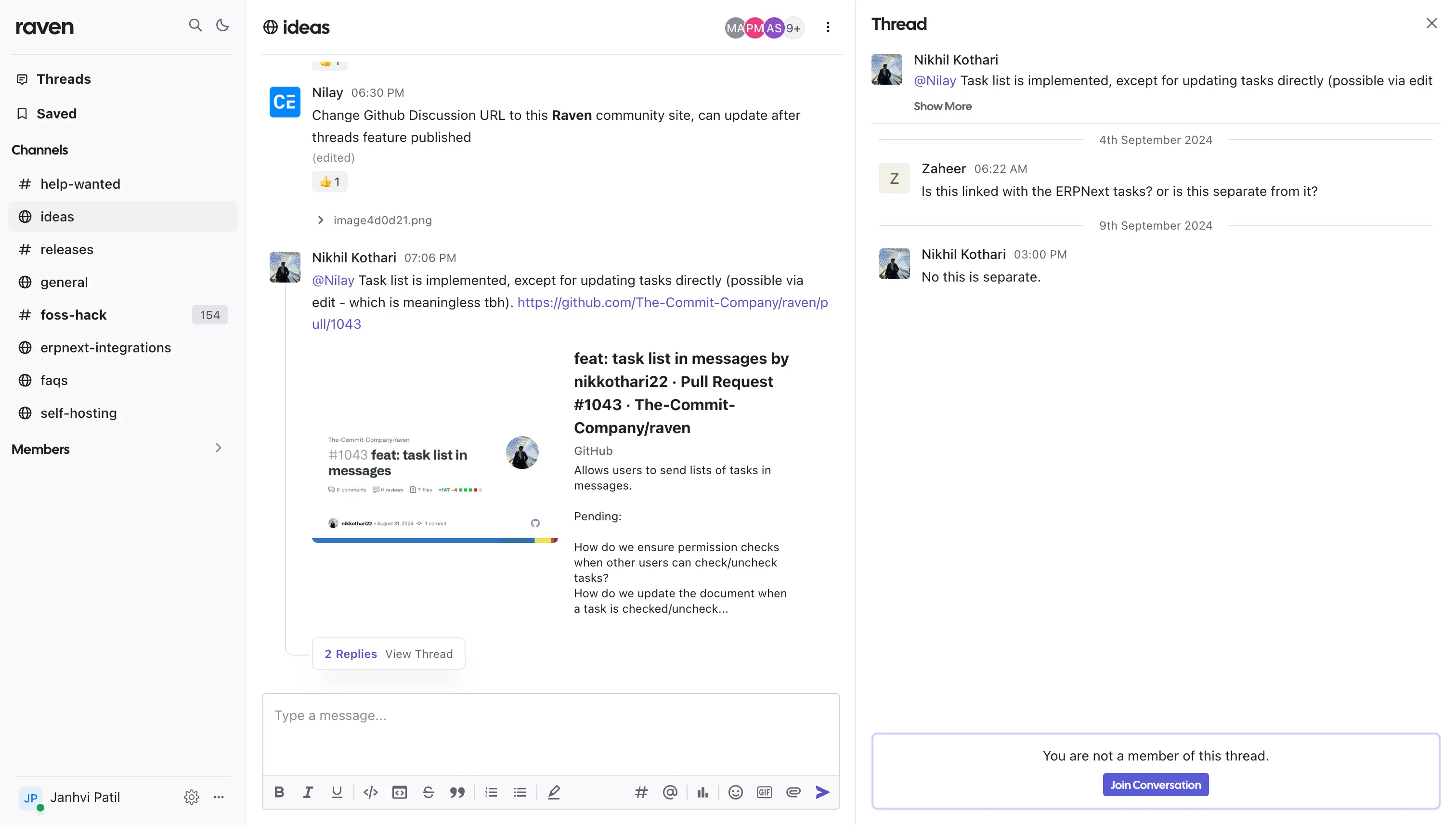
Task: Mention a user with @ icon
Action: pyautogui.click(x=670, y=792)
